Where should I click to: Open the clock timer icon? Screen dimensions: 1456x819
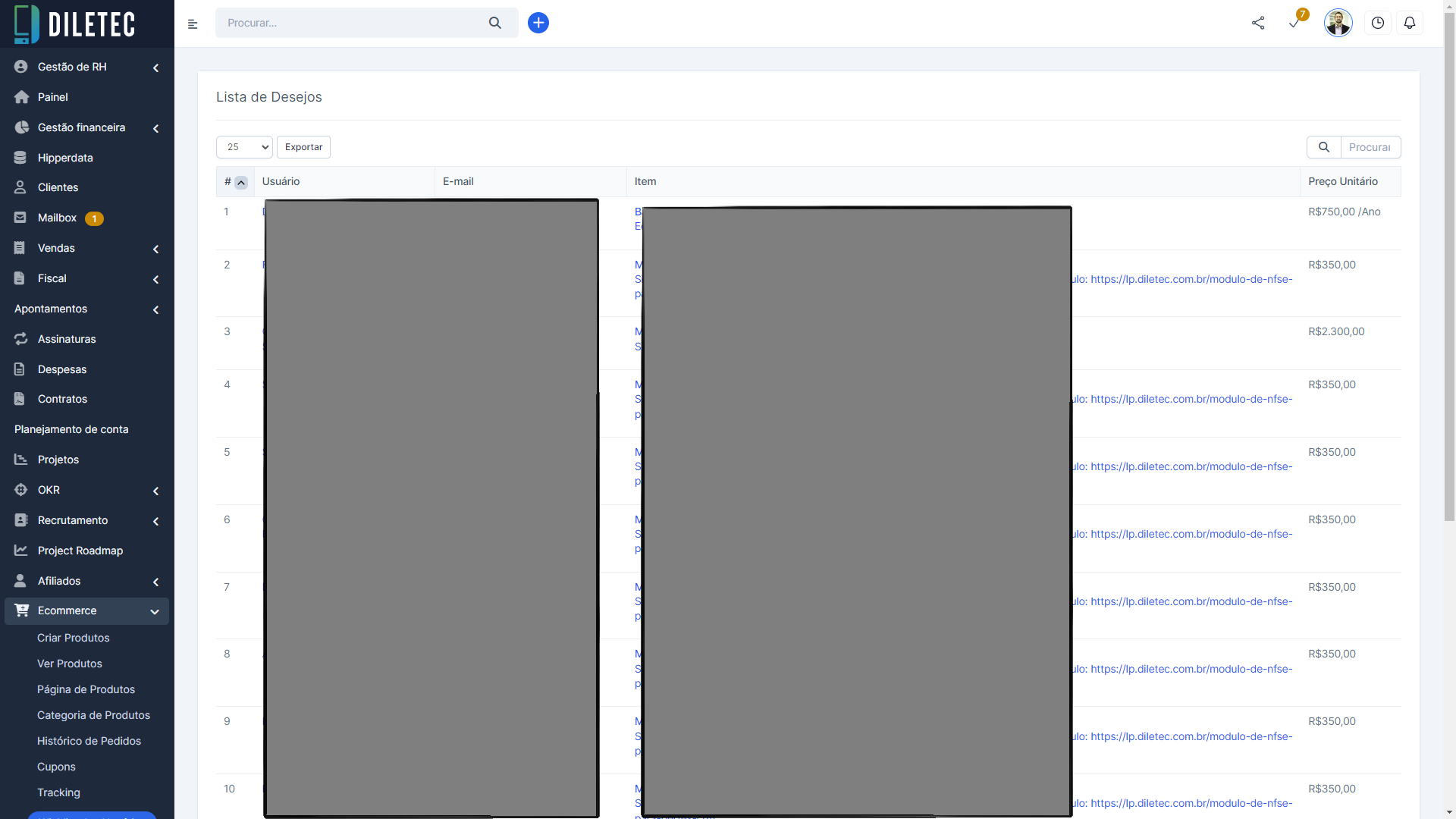point(1378,23)
